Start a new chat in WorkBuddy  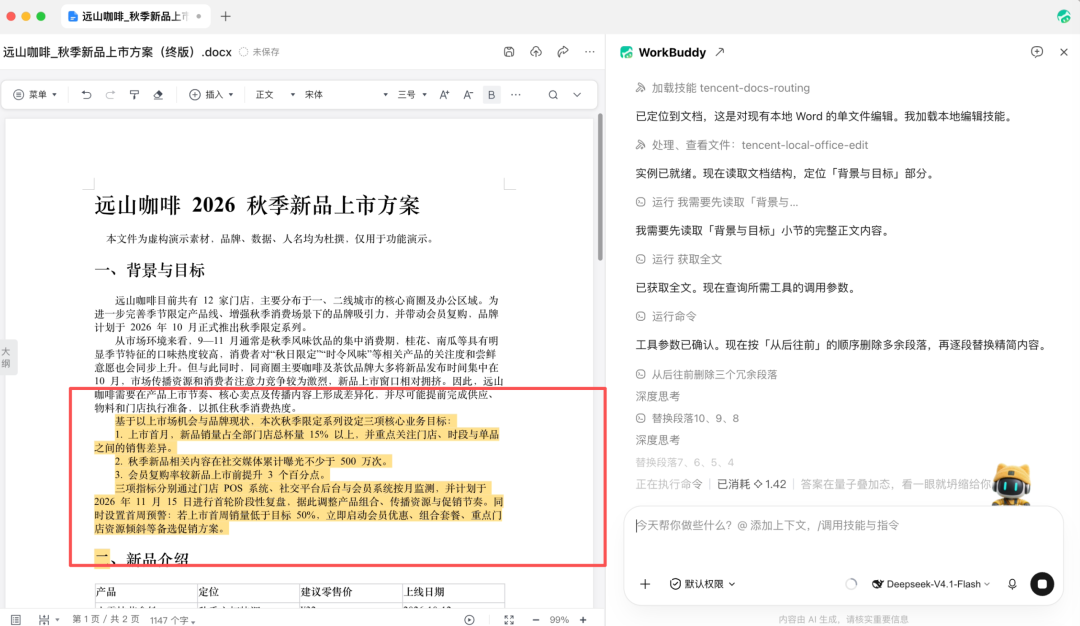coord(1037,52)
